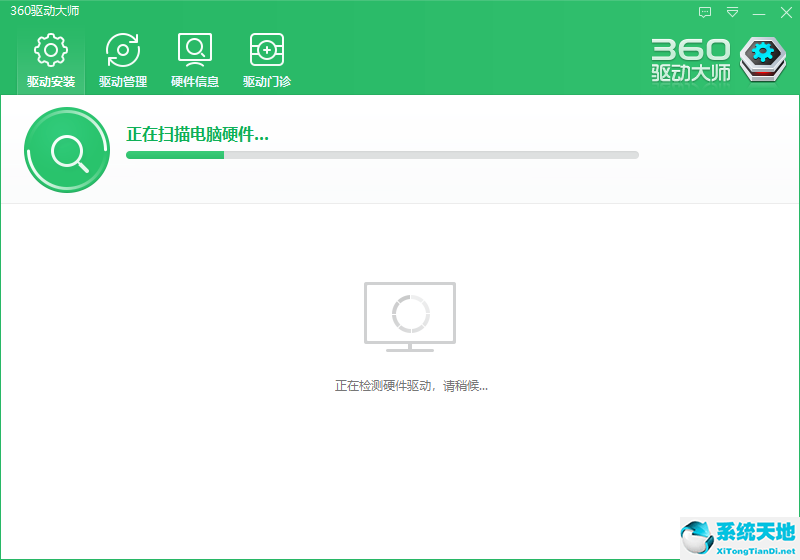
Task: Click the hardware scan progress bar
Action: tap(382, 155)
